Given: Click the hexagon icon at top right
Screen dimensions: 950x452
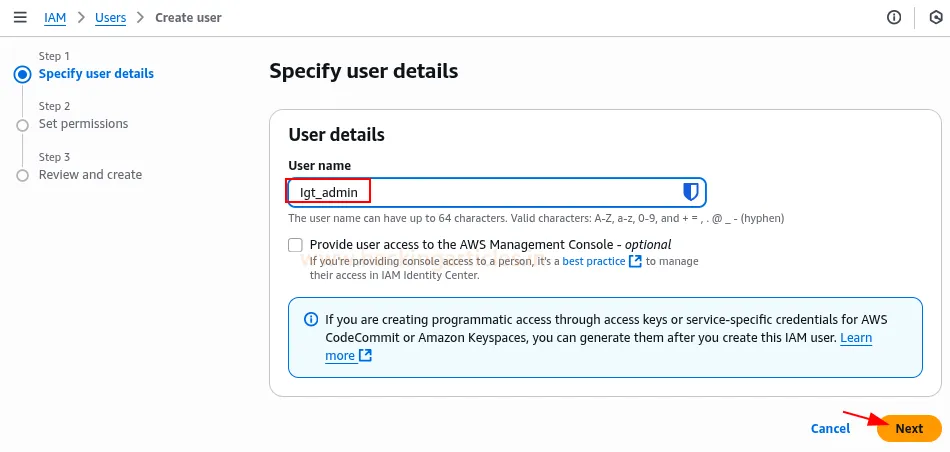Looking at the screenshot, I should coord(935,17).
